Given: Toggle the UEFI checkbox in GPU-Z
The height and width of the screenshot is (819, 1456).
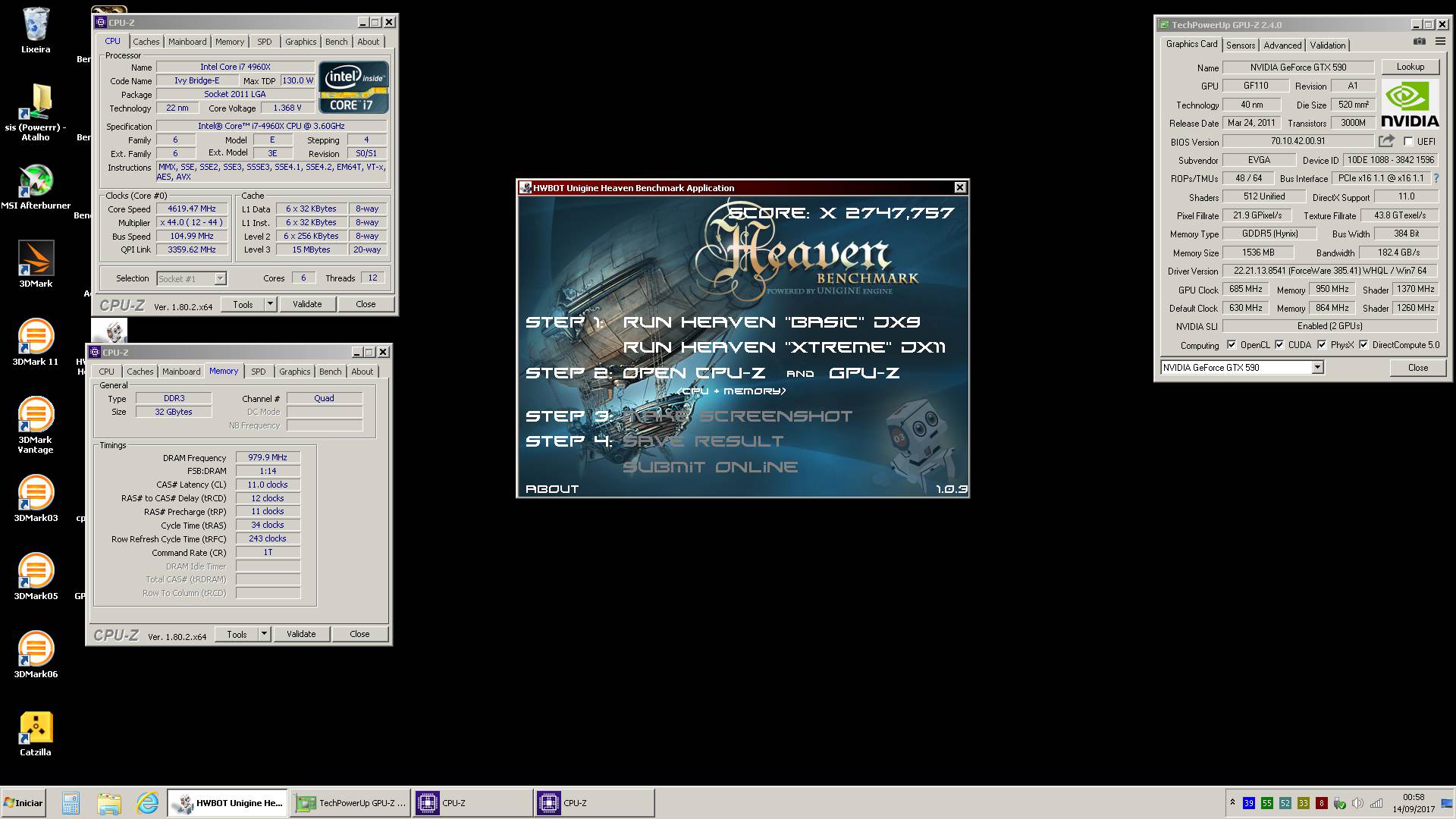Looking at the screenshot, I should point(1408,141).
